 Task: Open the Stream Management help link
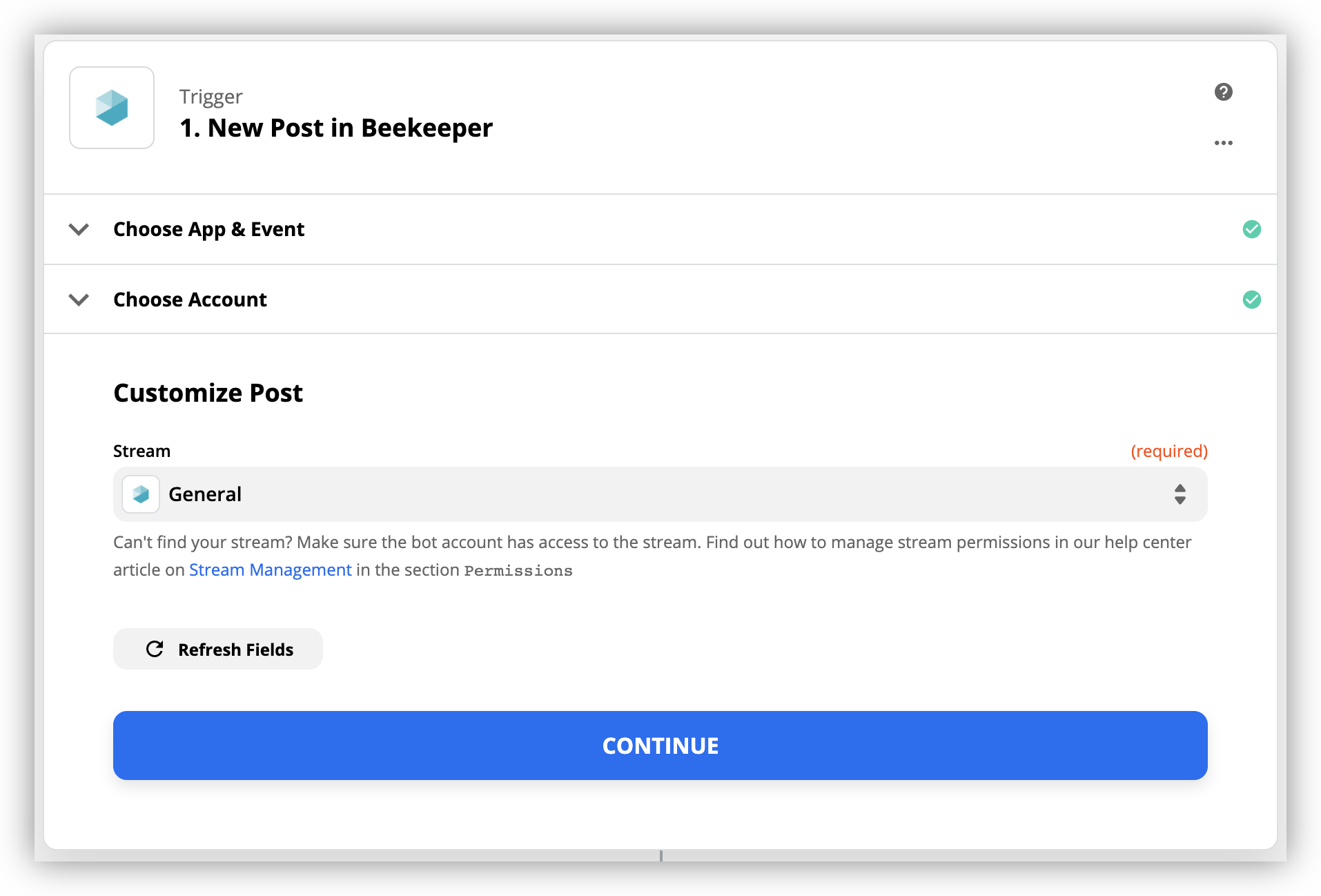(271, 570)
